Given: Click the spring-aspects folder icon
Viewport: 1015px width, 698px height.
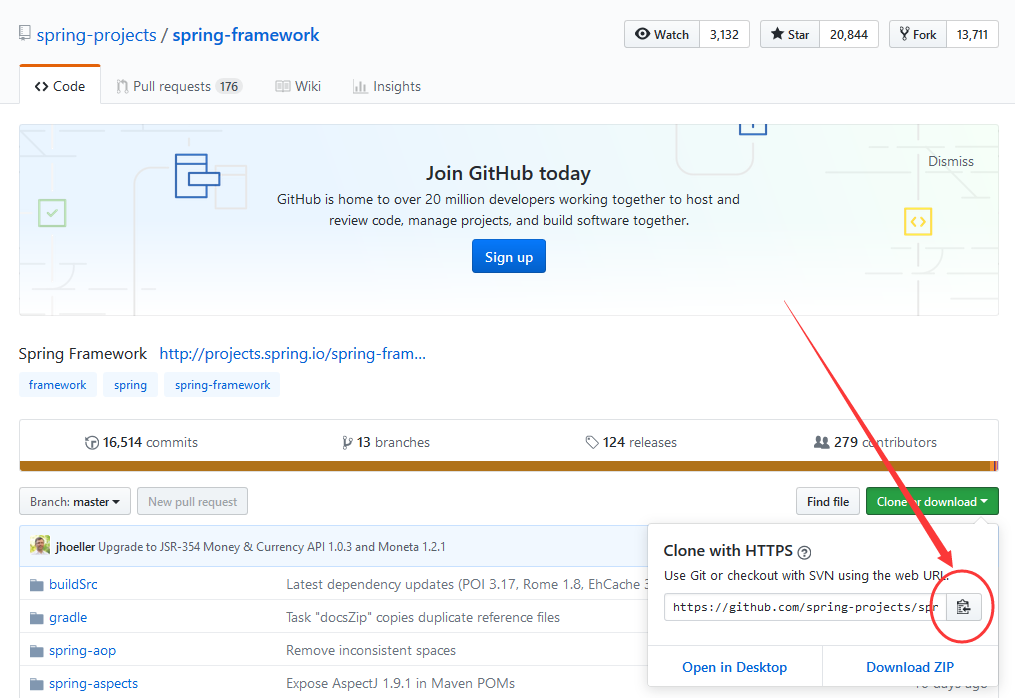Looking at the screenshot, I should tap(37, 684).
